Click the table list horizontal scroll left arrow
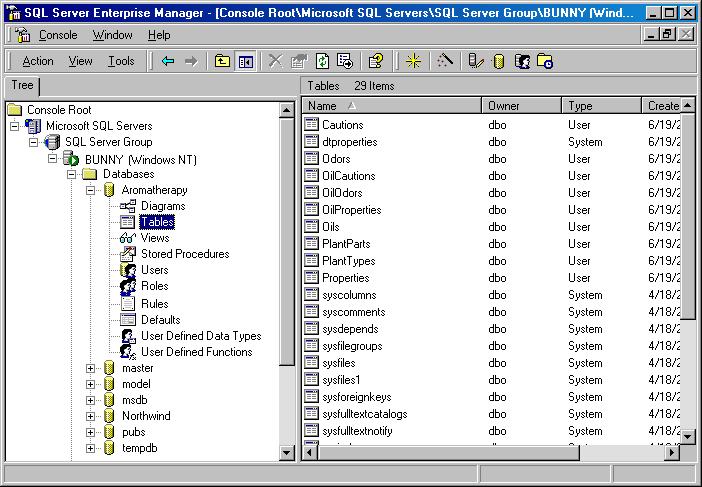The height and width of the screenshot is (487, 702). (x=310, y=453)
